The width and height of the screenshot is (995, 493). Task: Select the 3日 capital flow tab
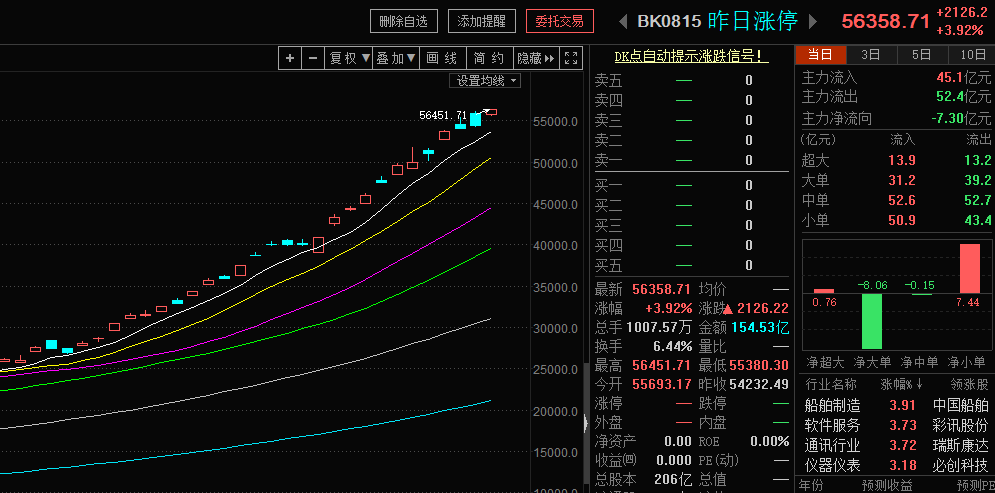(870, 54)
